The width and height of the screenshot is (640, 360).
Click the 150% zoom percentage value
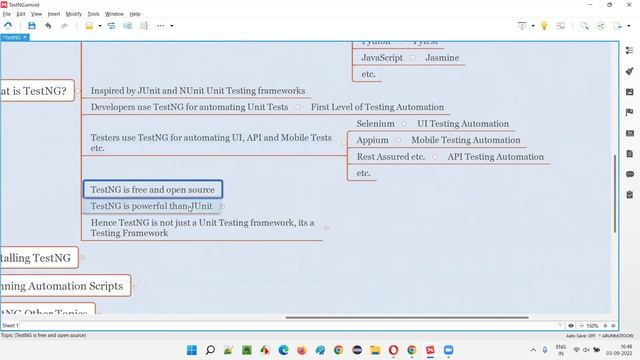(592, 326)
